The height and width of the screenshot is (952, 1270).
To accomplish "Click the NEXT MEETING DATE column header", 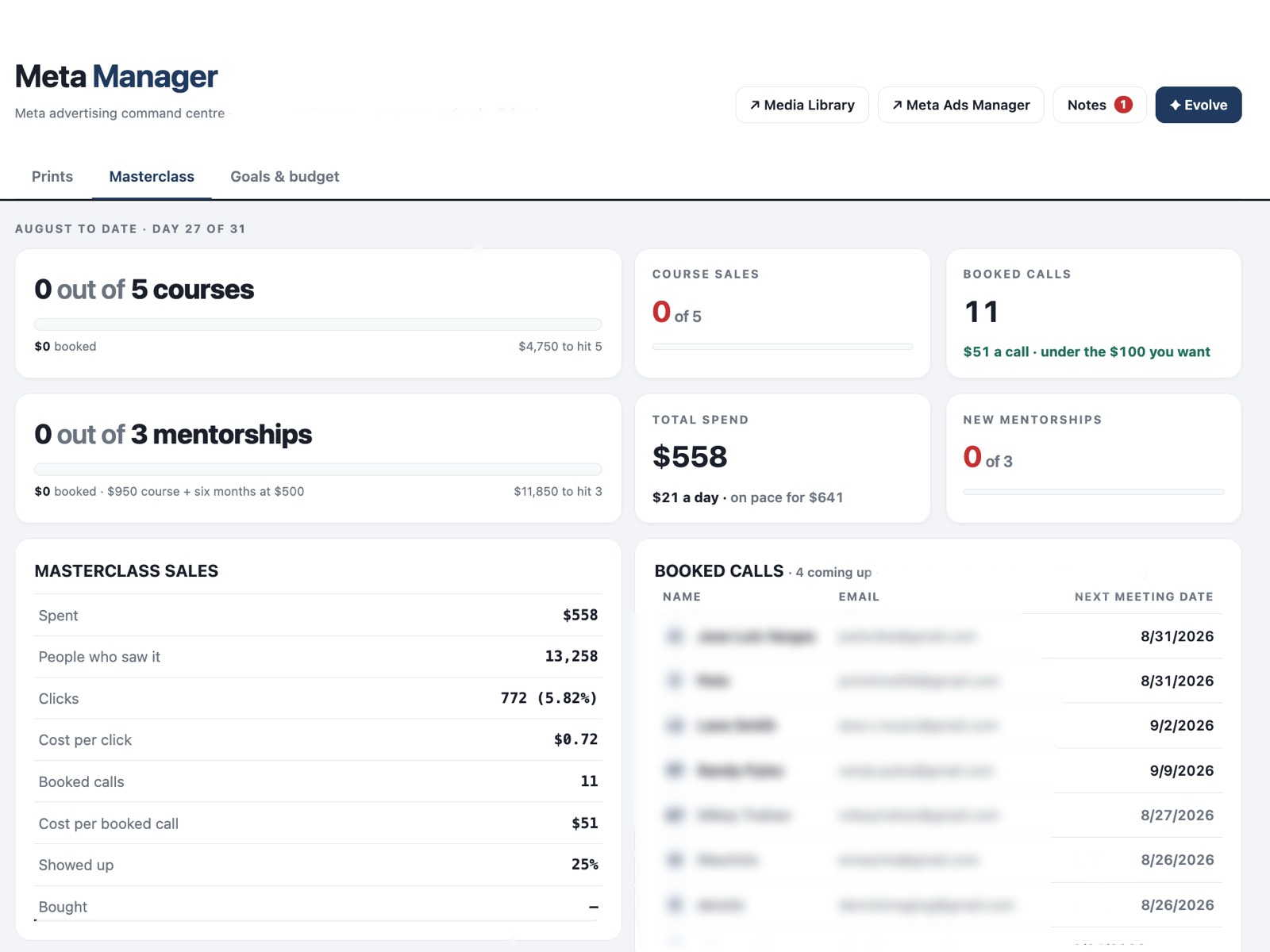I will click(x=1144, y=597).
